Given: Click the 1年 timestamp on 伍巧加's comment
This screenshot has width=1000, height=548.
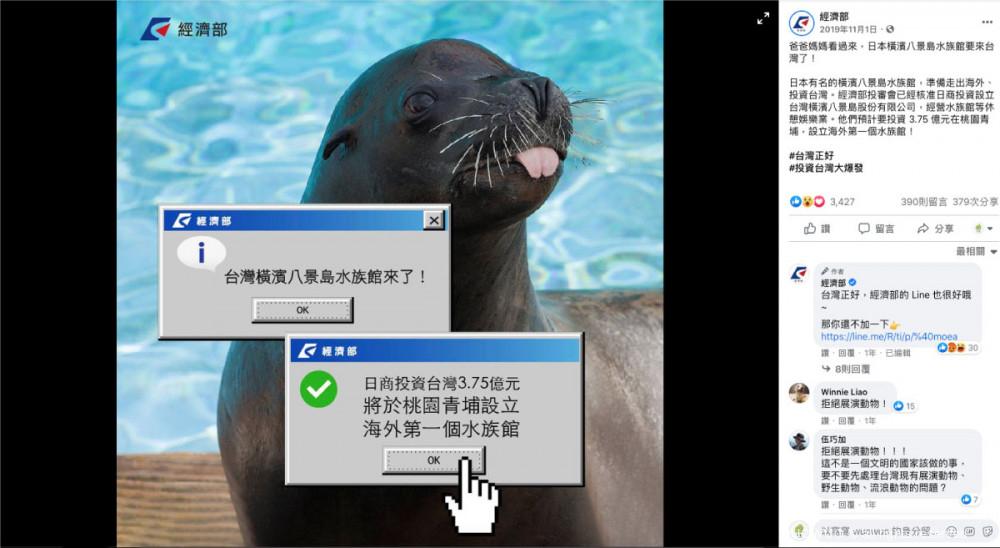Looking at the screenshot, I should (x=870, y=505).
